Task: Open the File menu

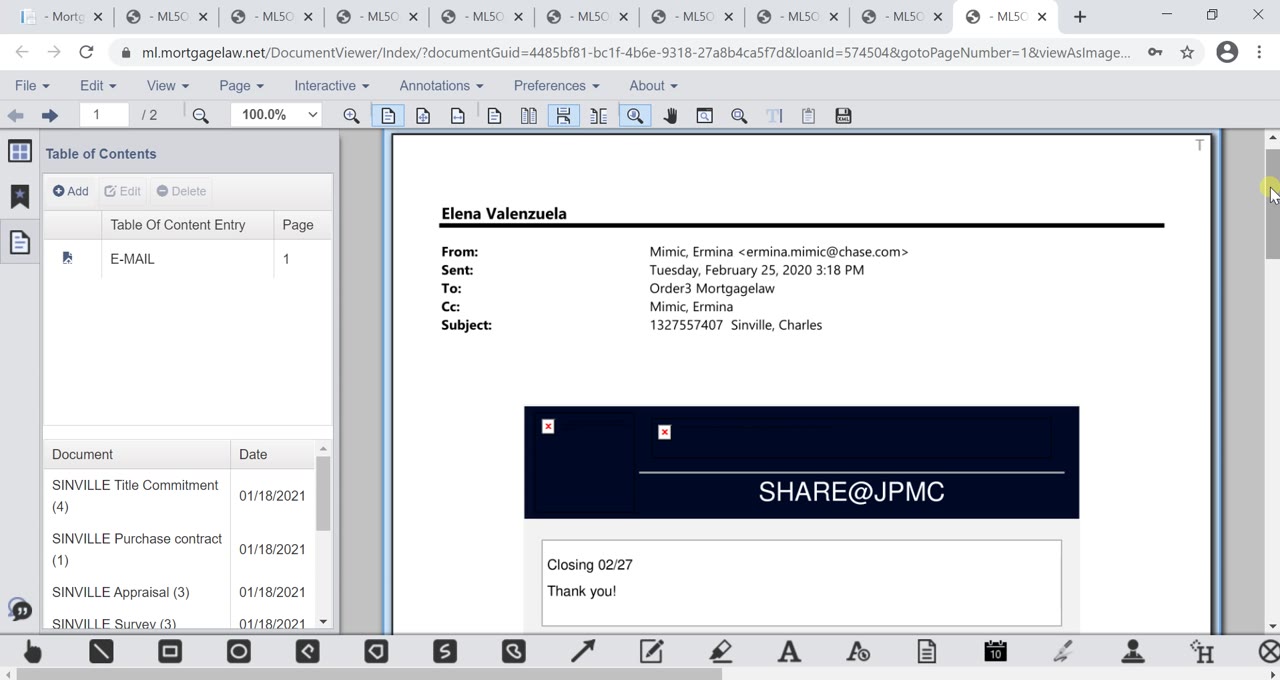Action: 32,86
